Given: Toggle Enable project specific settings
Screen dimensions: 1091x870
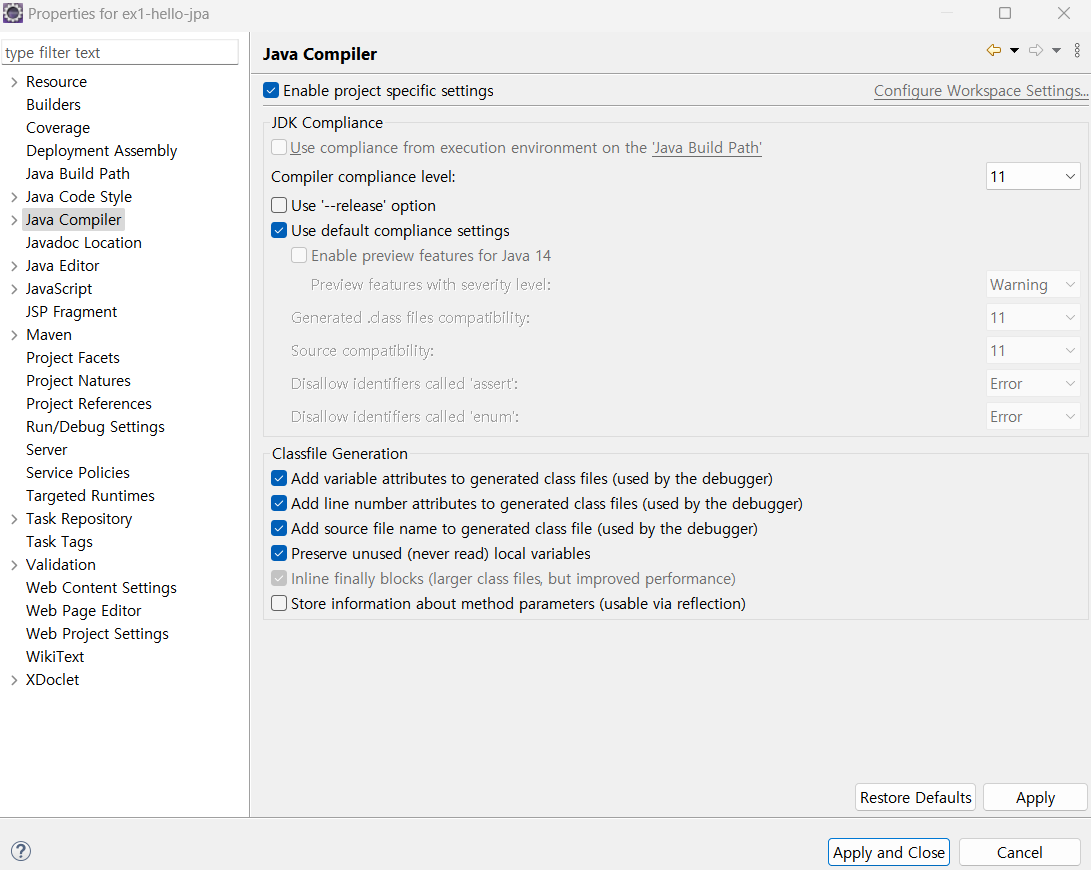Looking at the screenshot, I should (271, 90).
